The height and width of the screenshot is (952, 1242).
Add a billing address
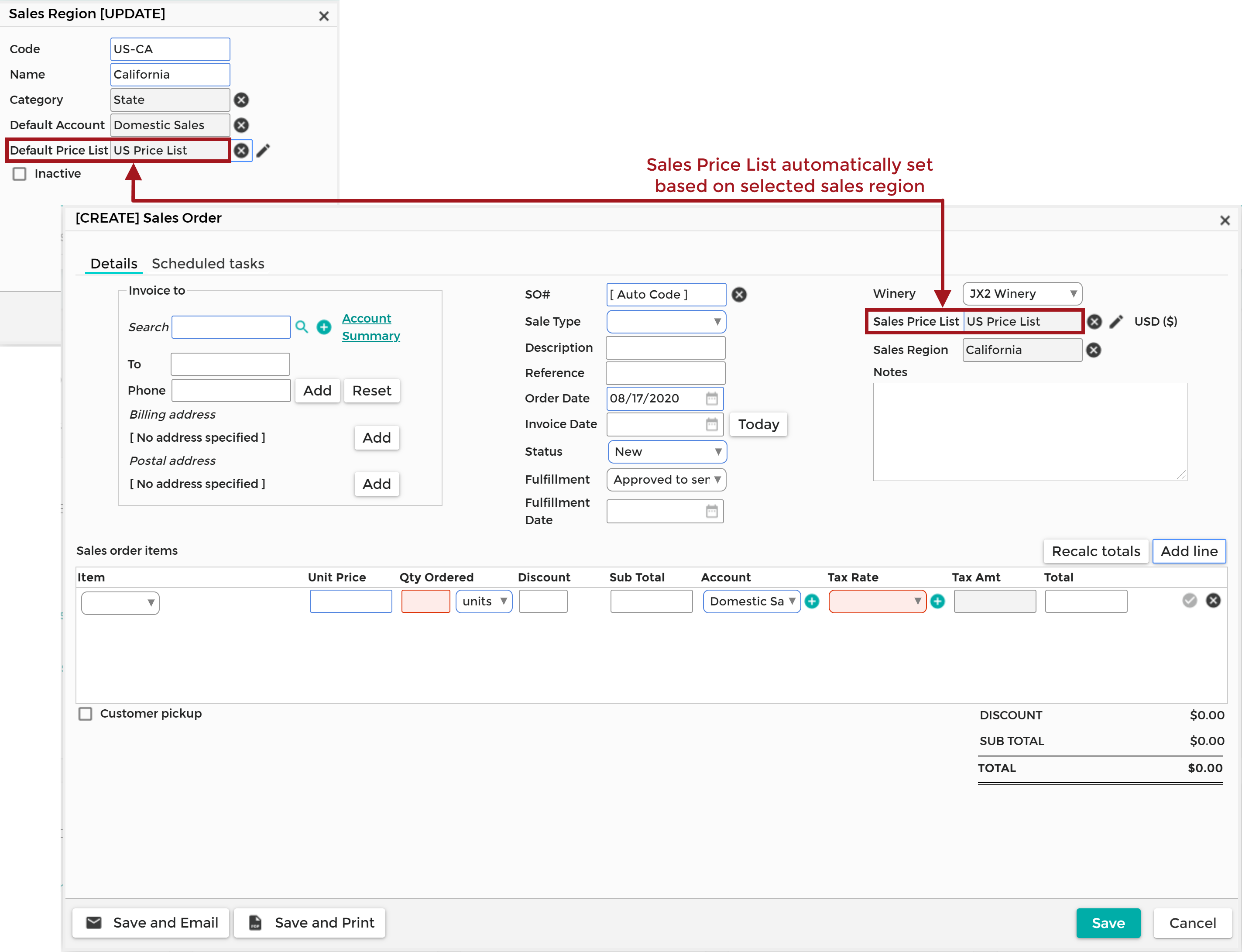pyautogui.click(x=377, y=438)
